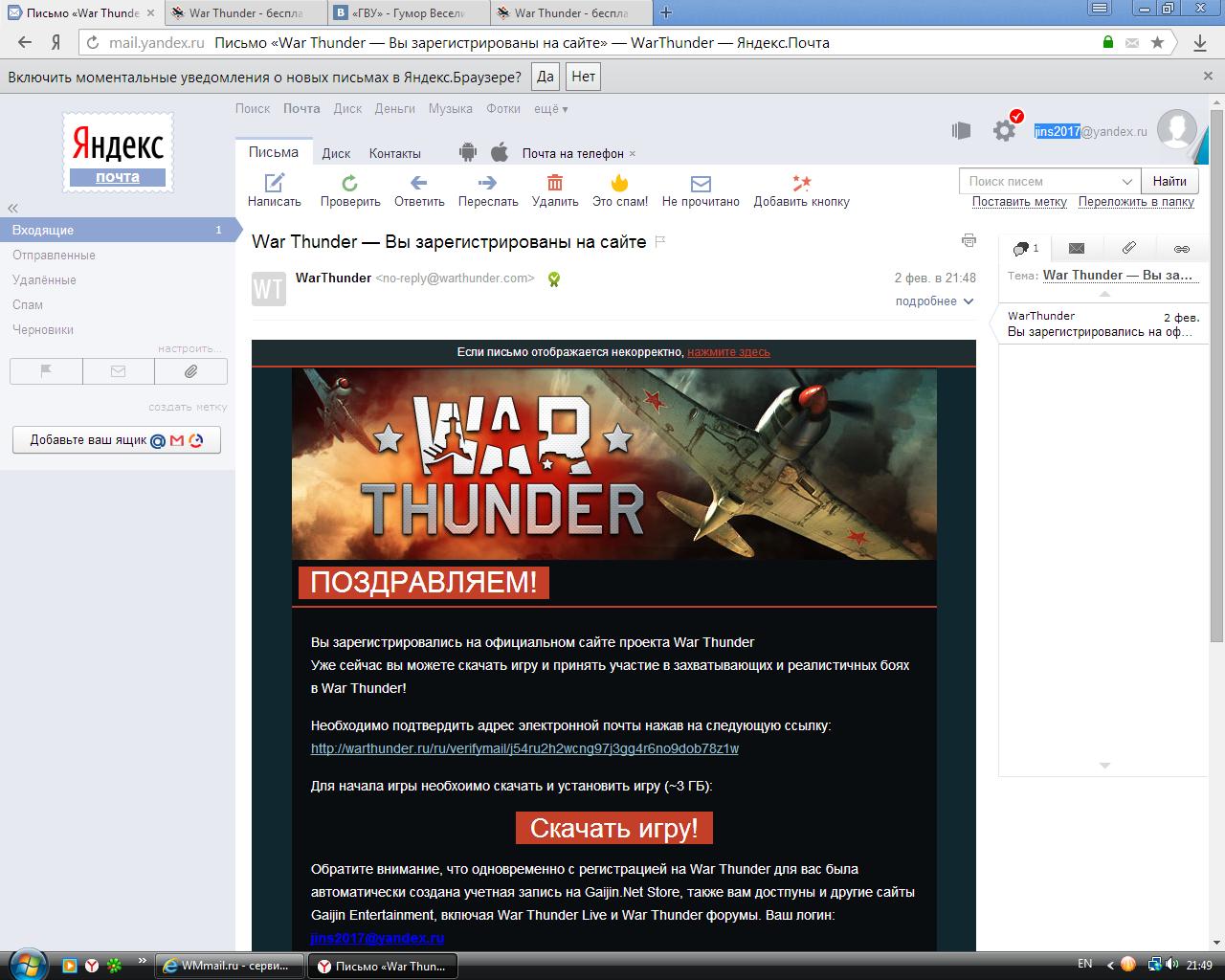
Task: Select the thread view tab with speech bubbles
Action: pyautogui.click(x=1025, y=248)
